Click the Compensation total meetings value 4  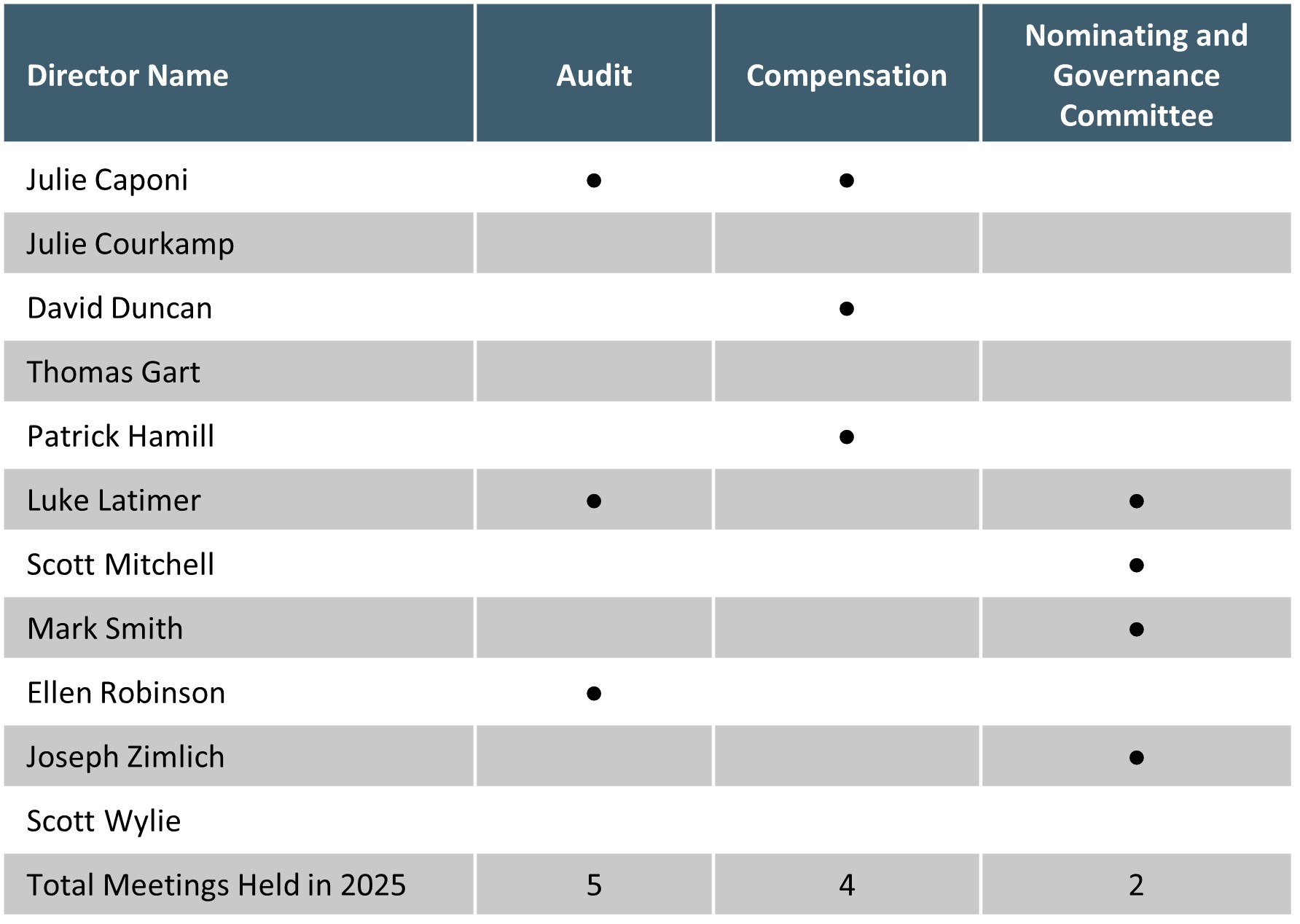pos(846,885)
